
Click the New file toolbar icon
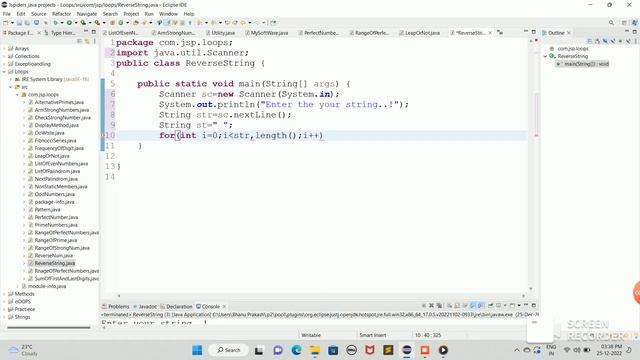tap(5, 23)
